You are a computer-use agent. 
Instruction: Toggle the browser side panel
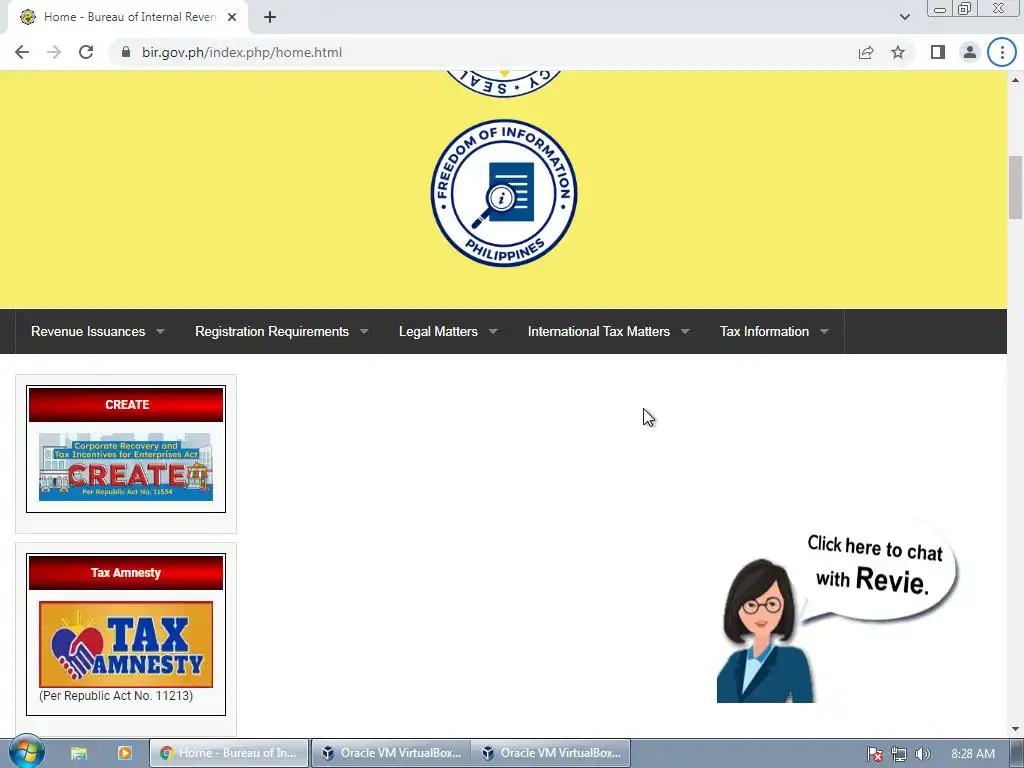(x=938, y=52)
